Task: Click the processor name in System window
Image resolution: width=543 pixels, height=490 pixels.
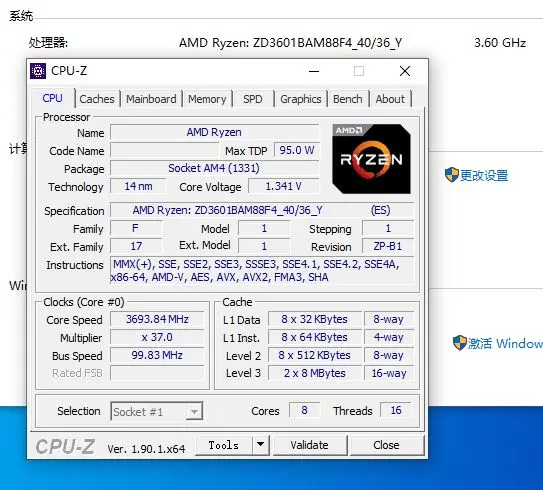Action: tap(291, 43)
